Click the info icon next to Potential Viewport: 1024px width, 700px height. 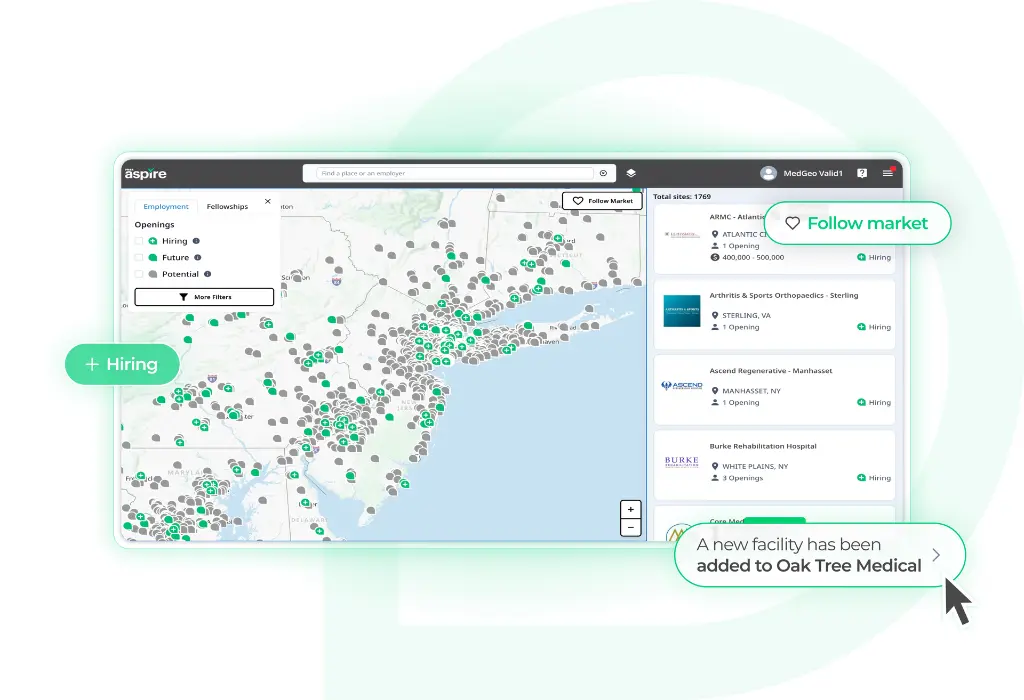click(x=207, y=274)
